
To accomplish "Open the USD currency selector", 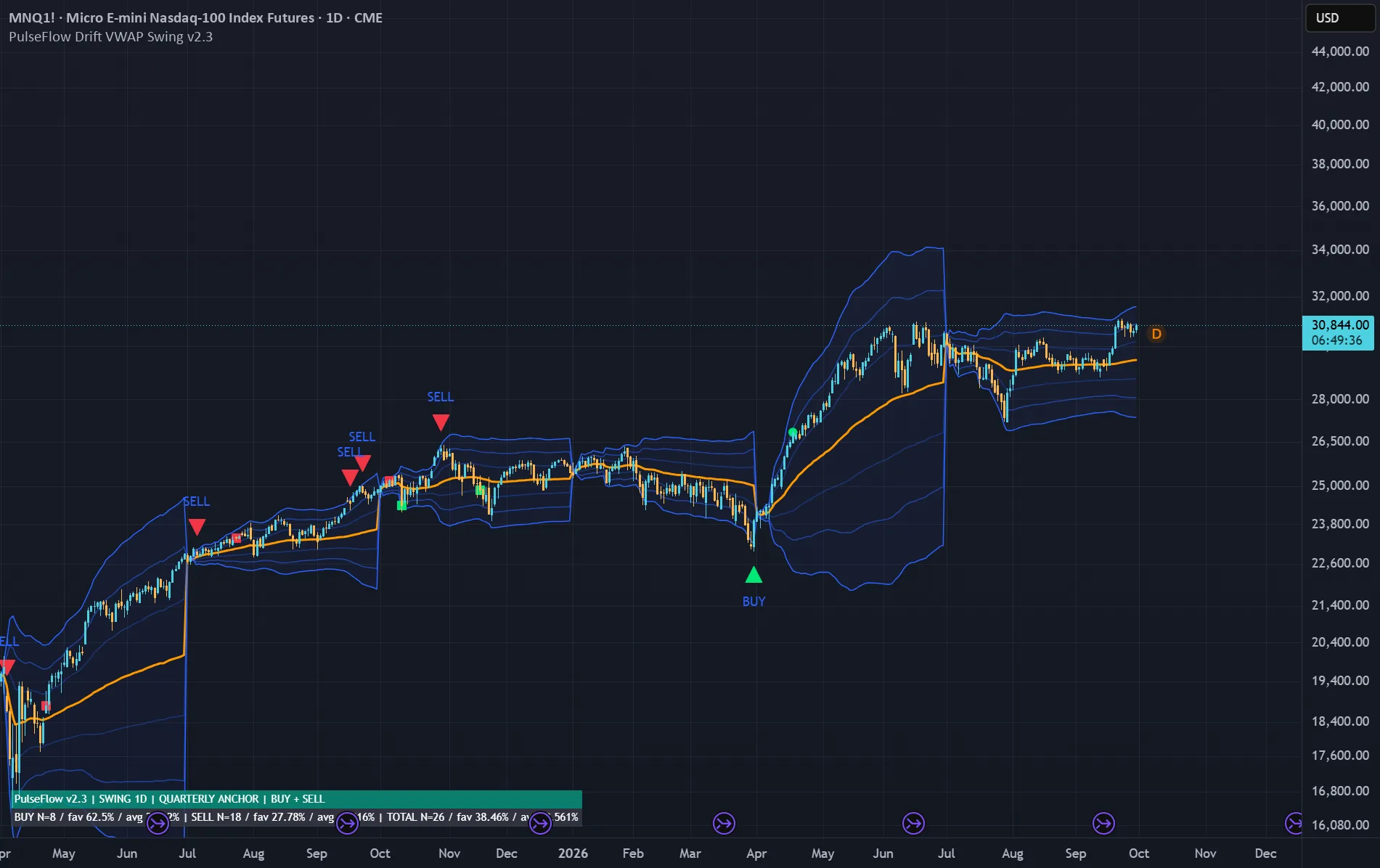I will [x=1340, y=18].
